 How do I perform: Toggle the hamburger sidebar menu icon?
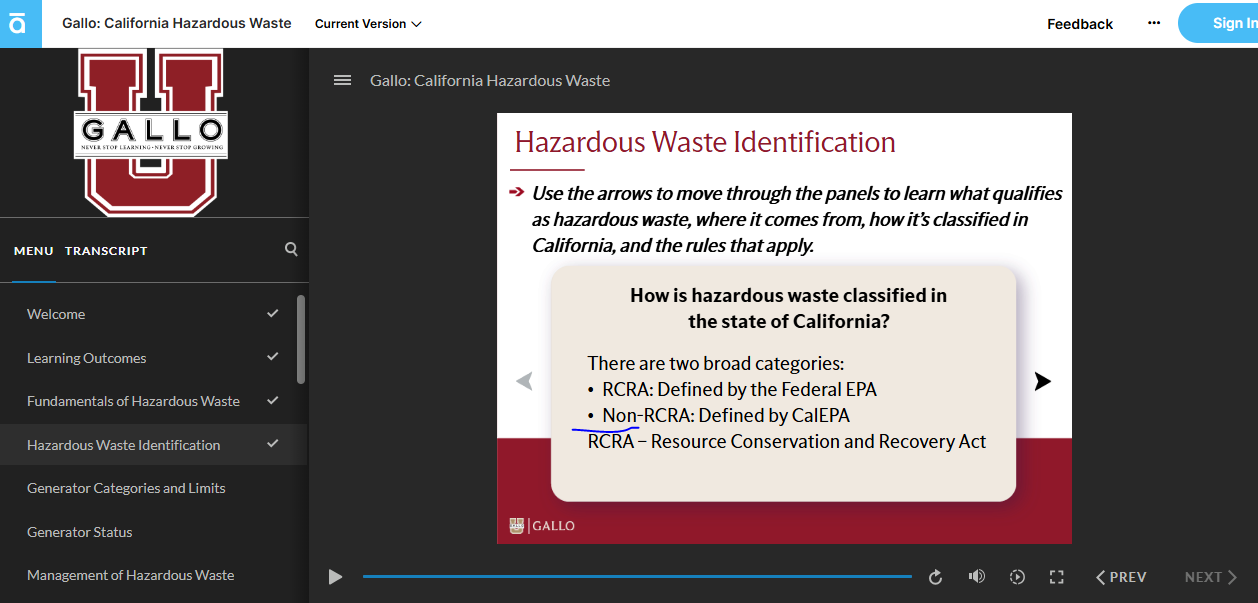click(x=342, y=80)
